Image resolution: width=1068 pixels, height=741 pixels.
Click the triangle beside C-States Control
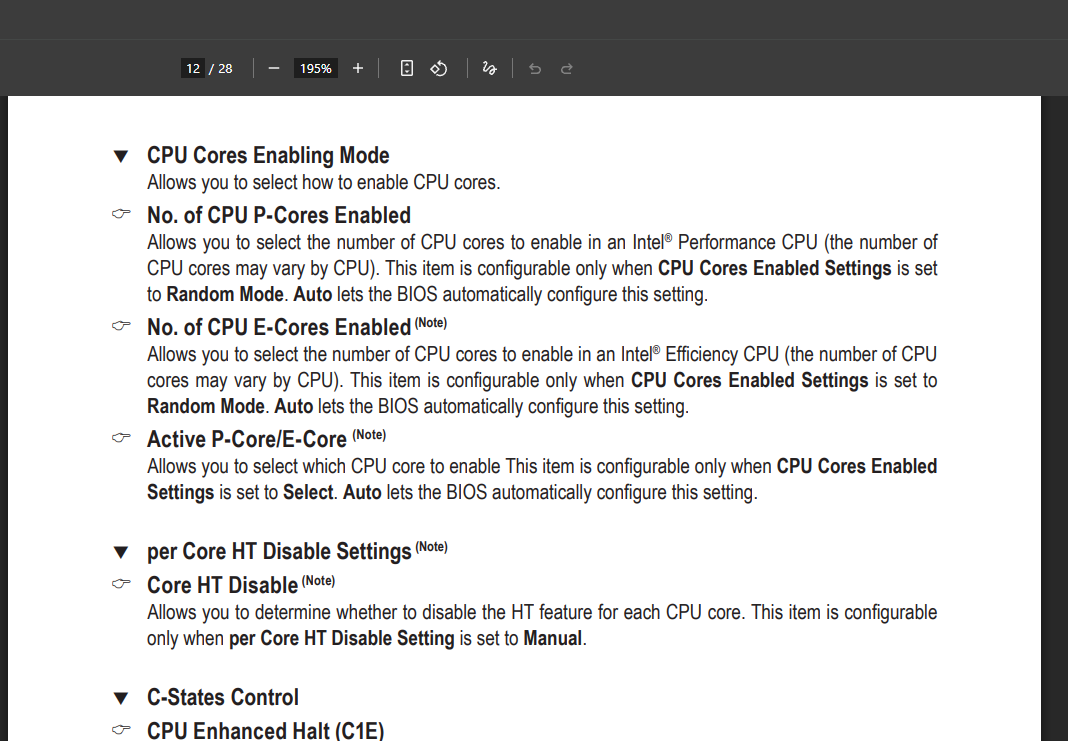pyautogui.click(x=121, y=698)
